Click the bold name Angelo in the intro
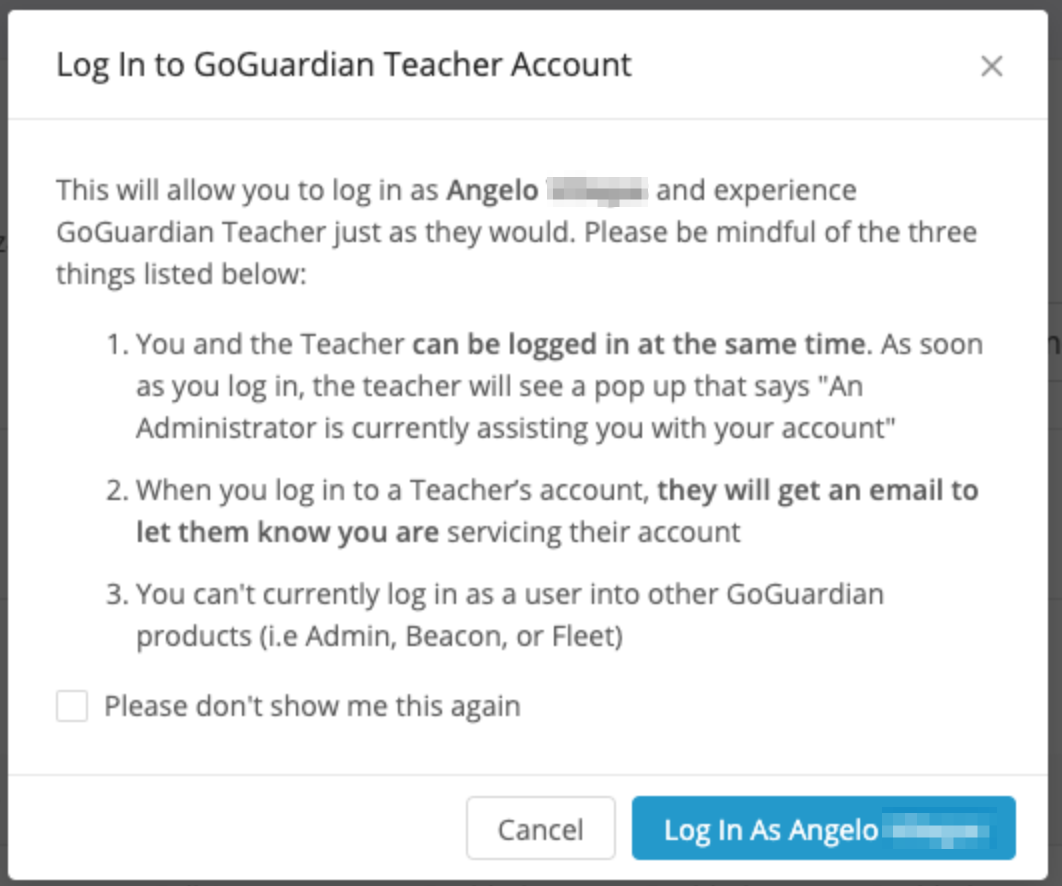This screenshot has height=886, width=1062. 493,190
